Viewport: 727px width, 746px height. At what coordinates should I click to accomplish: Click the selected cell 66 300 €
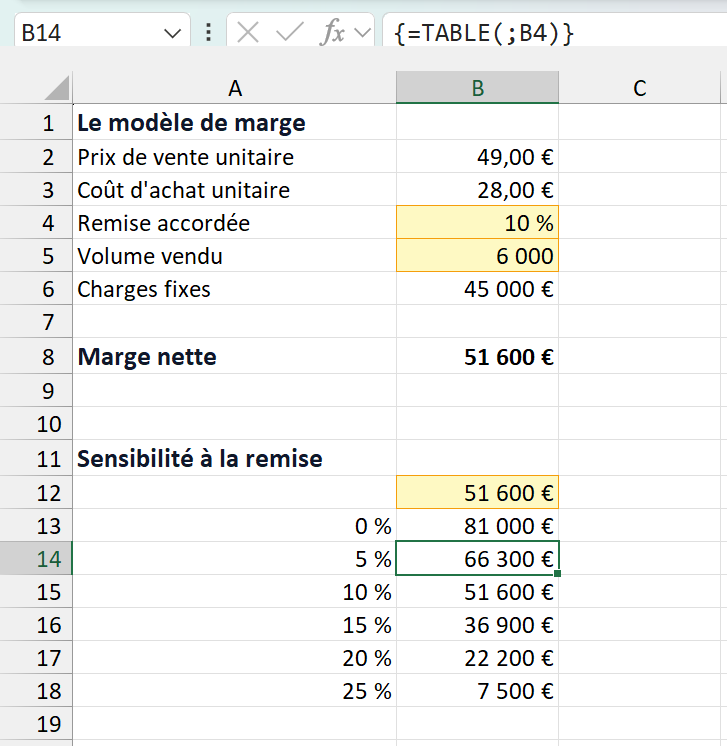click(x=477, y=559)
